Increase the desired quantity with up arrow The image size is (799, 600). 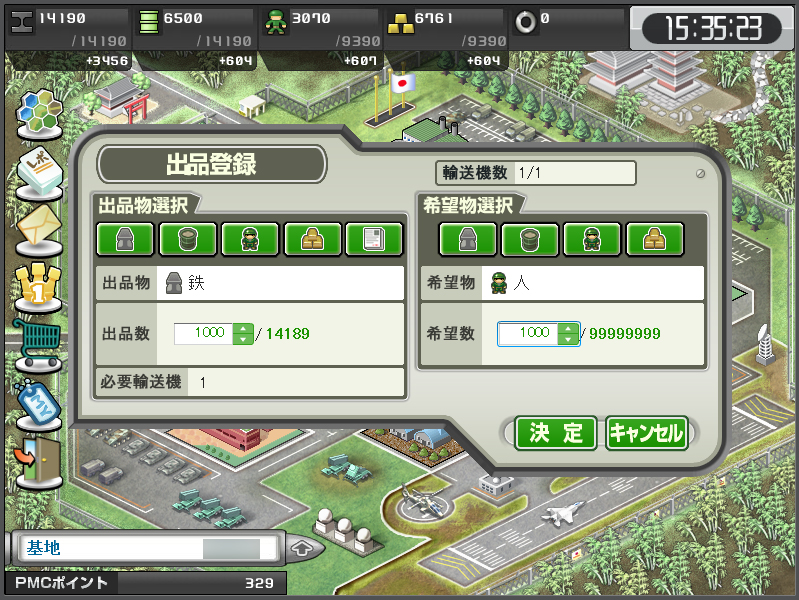point(568,329)
